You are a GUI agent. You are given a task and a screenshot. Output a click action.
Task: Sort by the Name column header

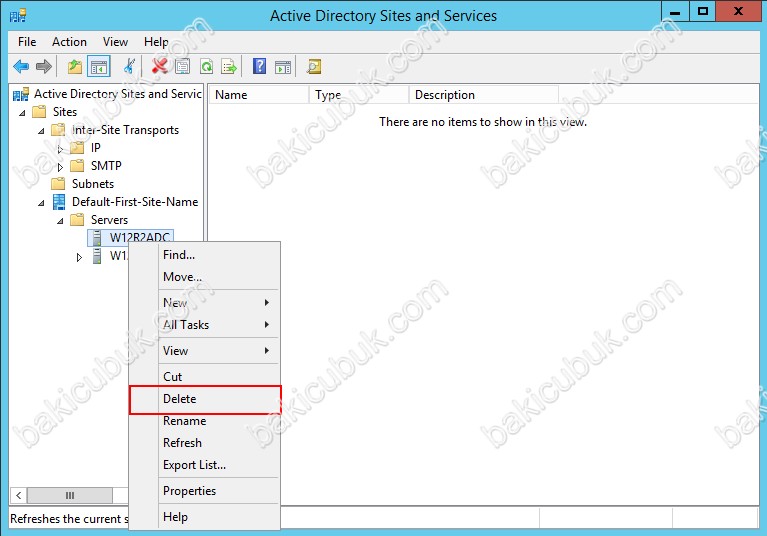pyautogui.click(x=259, y=95)
